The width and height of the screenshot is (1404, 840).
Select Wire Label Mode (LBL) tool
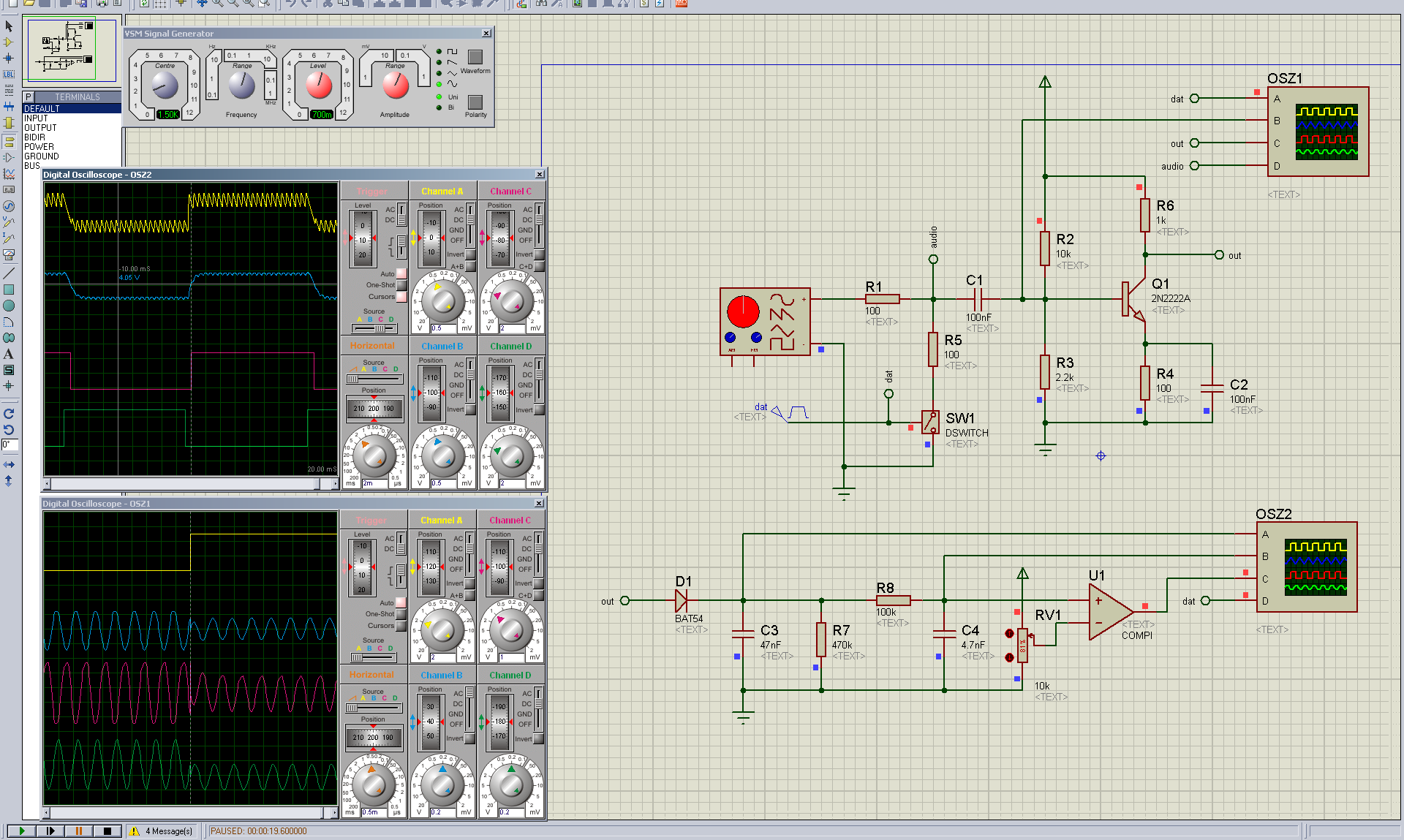pos(9,74)
